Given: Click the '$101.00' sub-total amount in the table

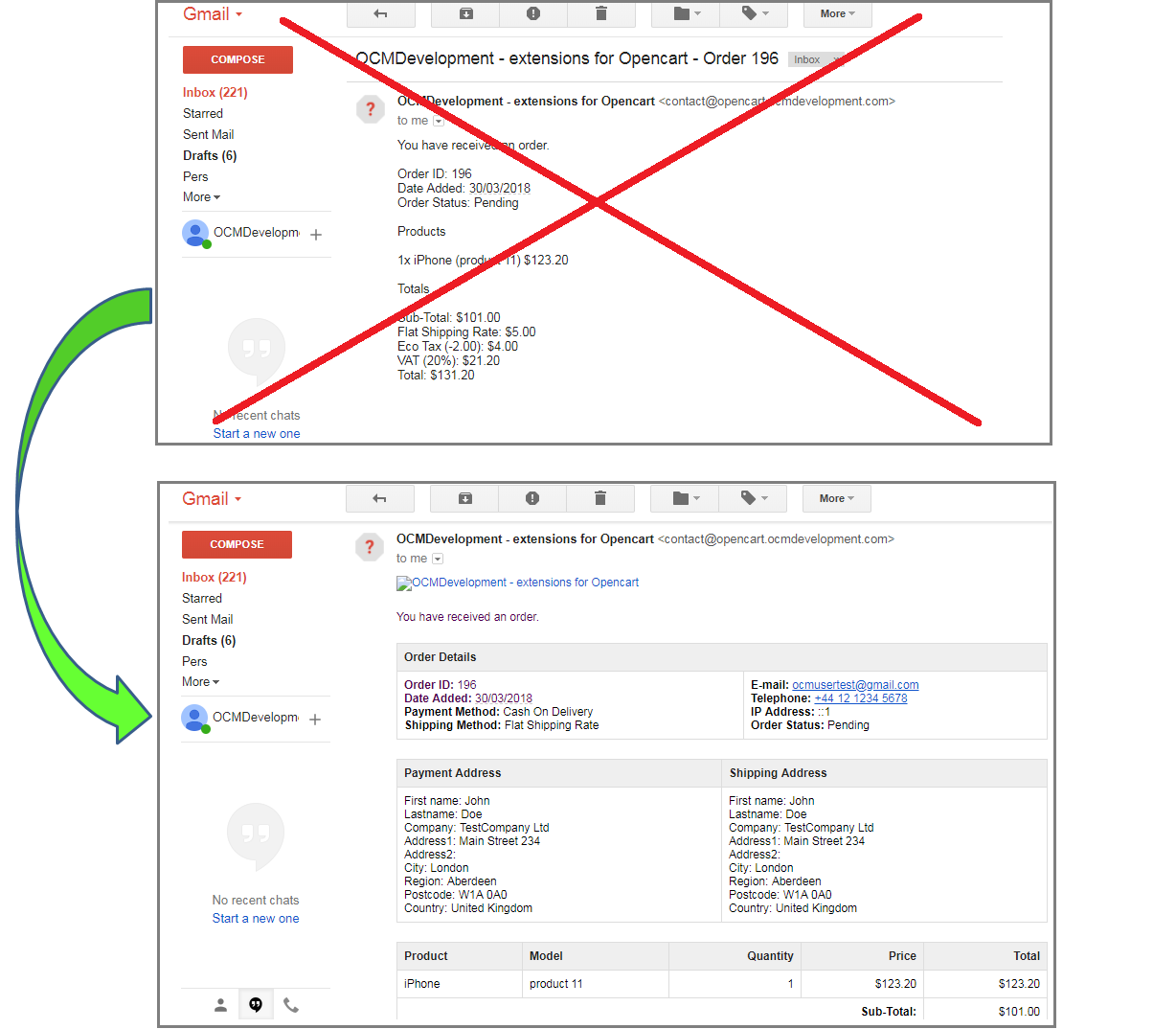Looking at the screenshot, I should coord(1019,1012).
